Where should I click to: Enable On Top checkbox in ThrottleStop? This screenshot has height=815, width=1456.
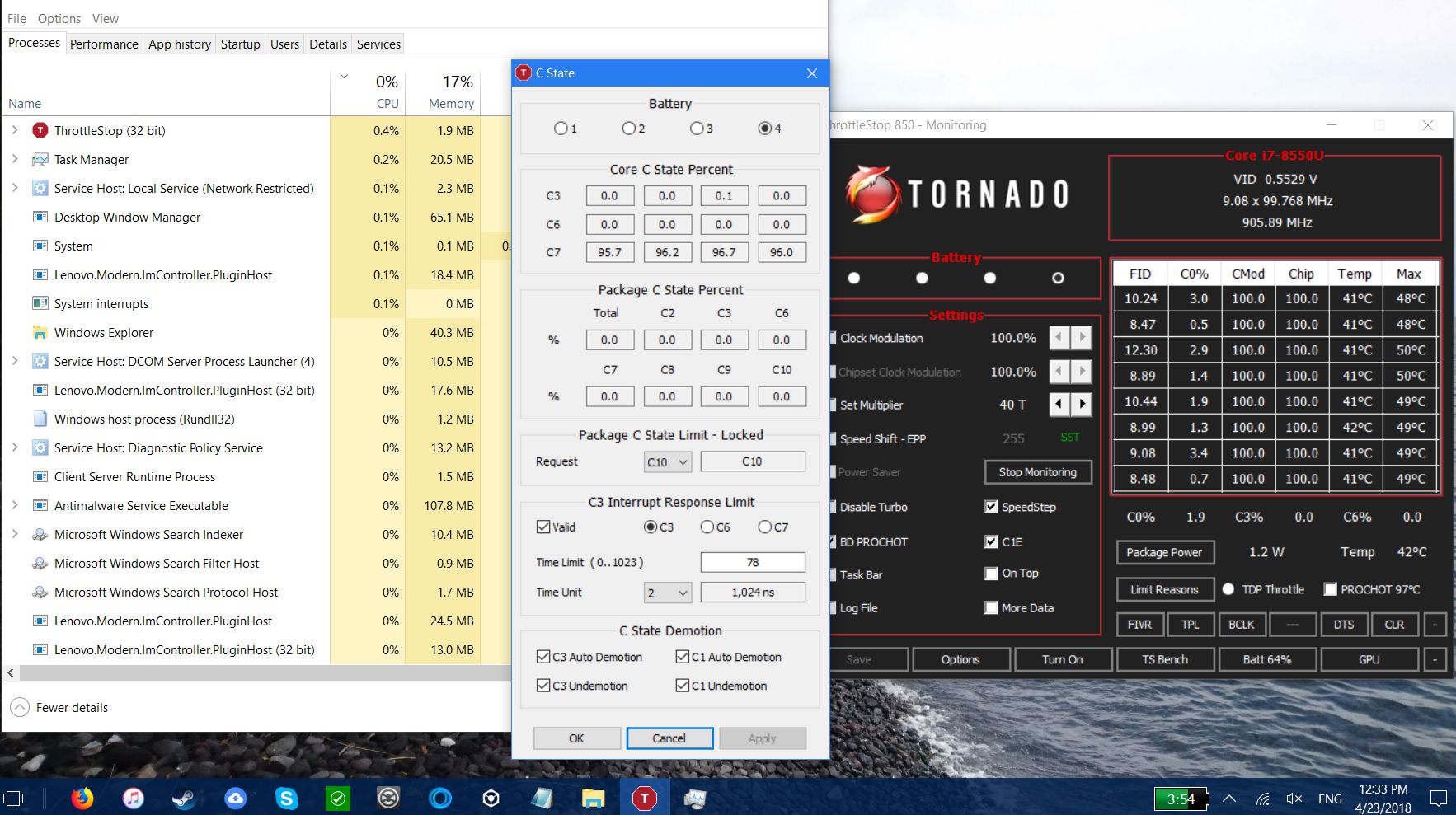click(991, 573)
